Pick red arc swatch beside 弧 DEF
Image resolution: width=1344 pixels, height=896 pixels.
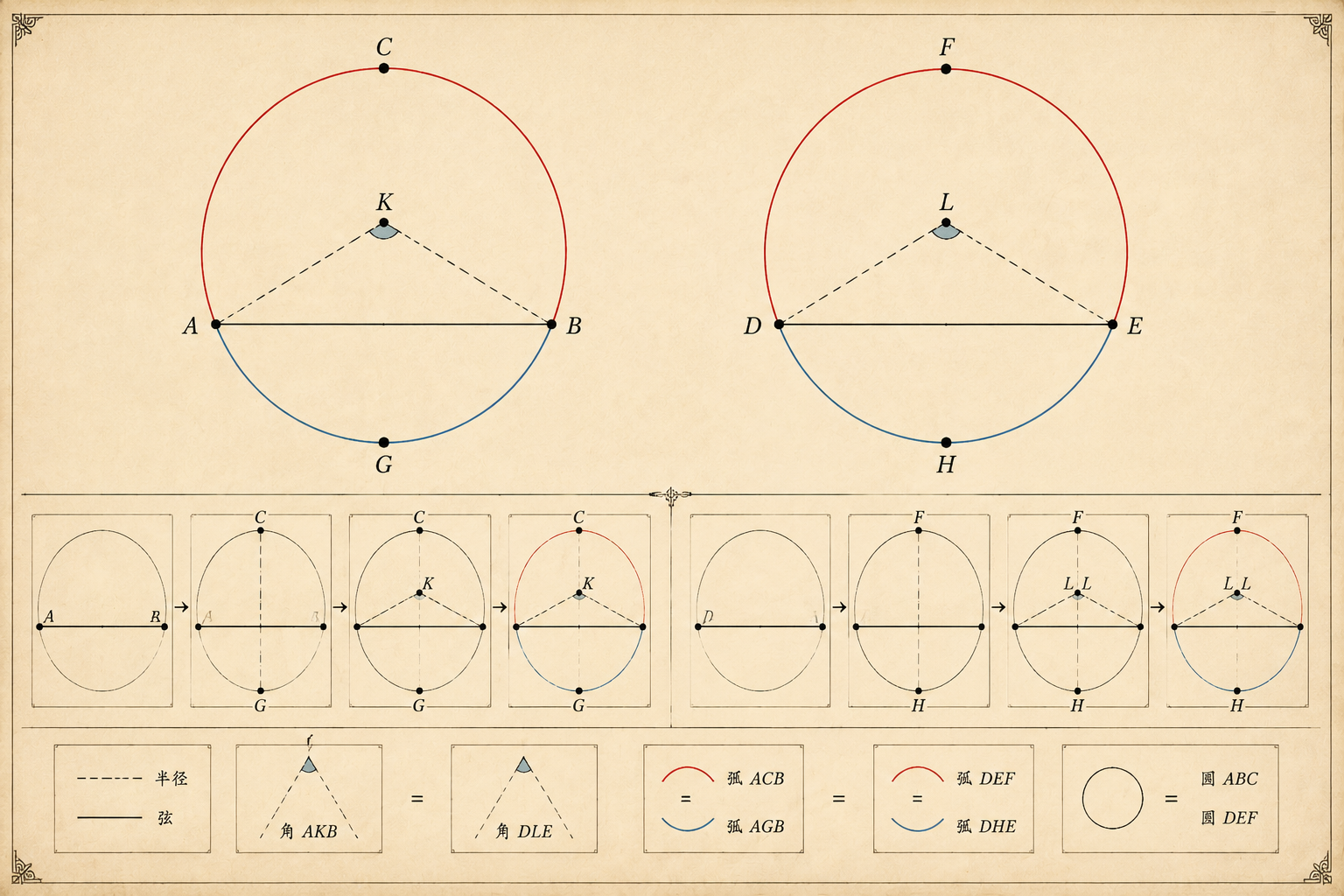(x=918, y=775)
